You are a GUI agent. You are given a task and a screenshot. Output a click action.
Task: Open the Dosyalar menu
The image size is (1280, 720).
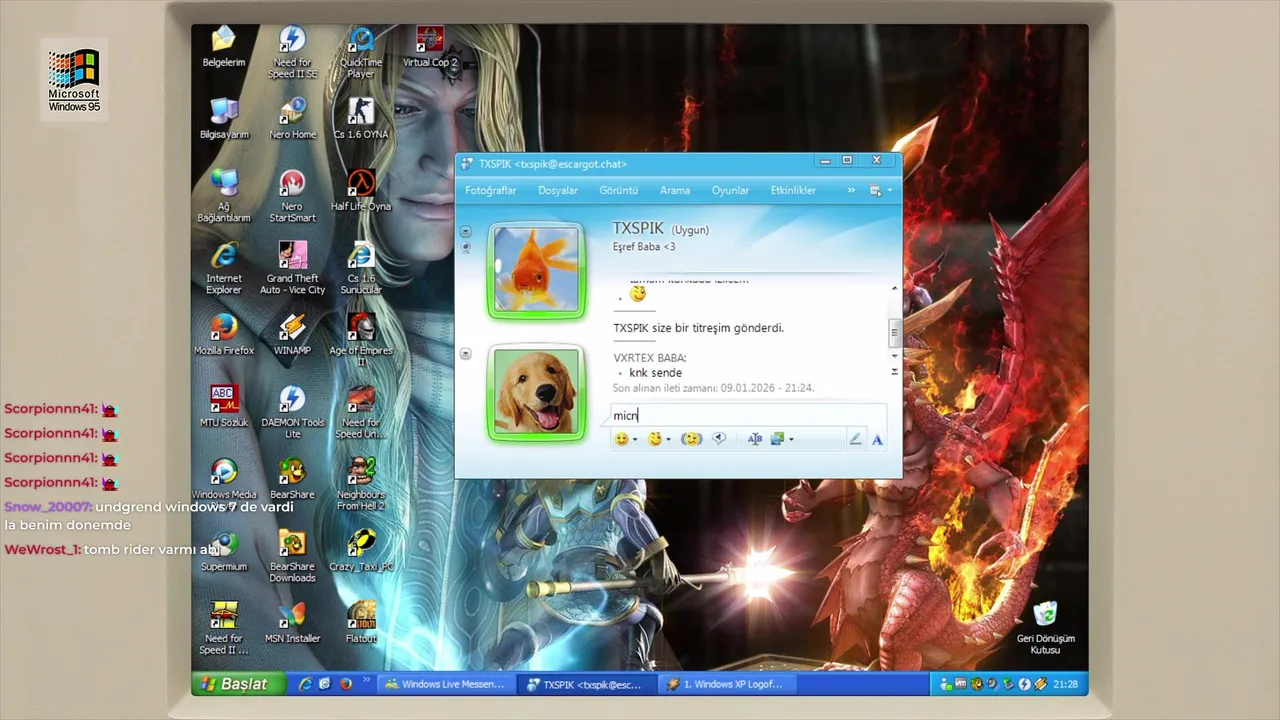[x=558, y=190]
